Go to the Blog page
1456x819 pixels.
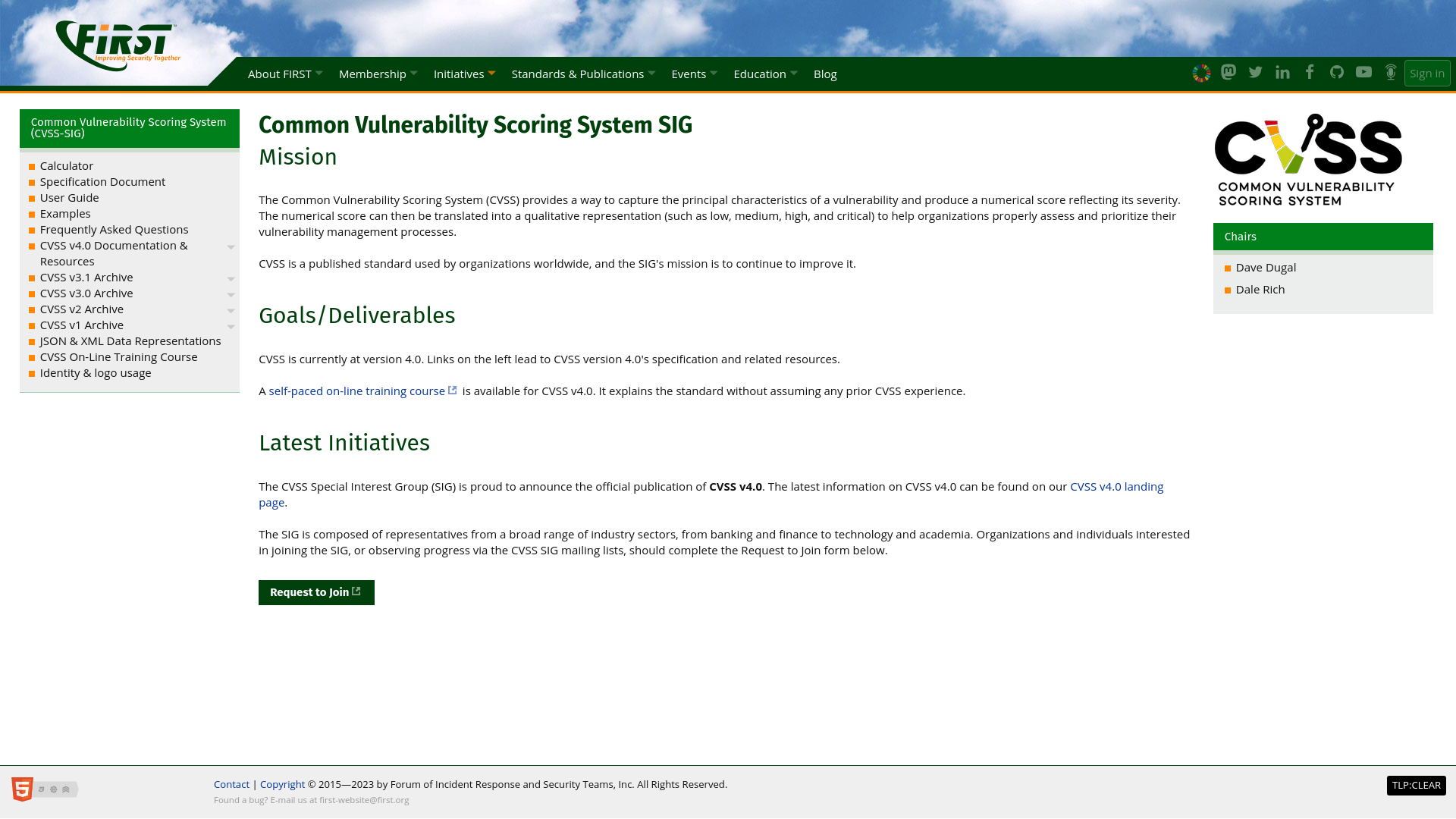pos(825,74)
